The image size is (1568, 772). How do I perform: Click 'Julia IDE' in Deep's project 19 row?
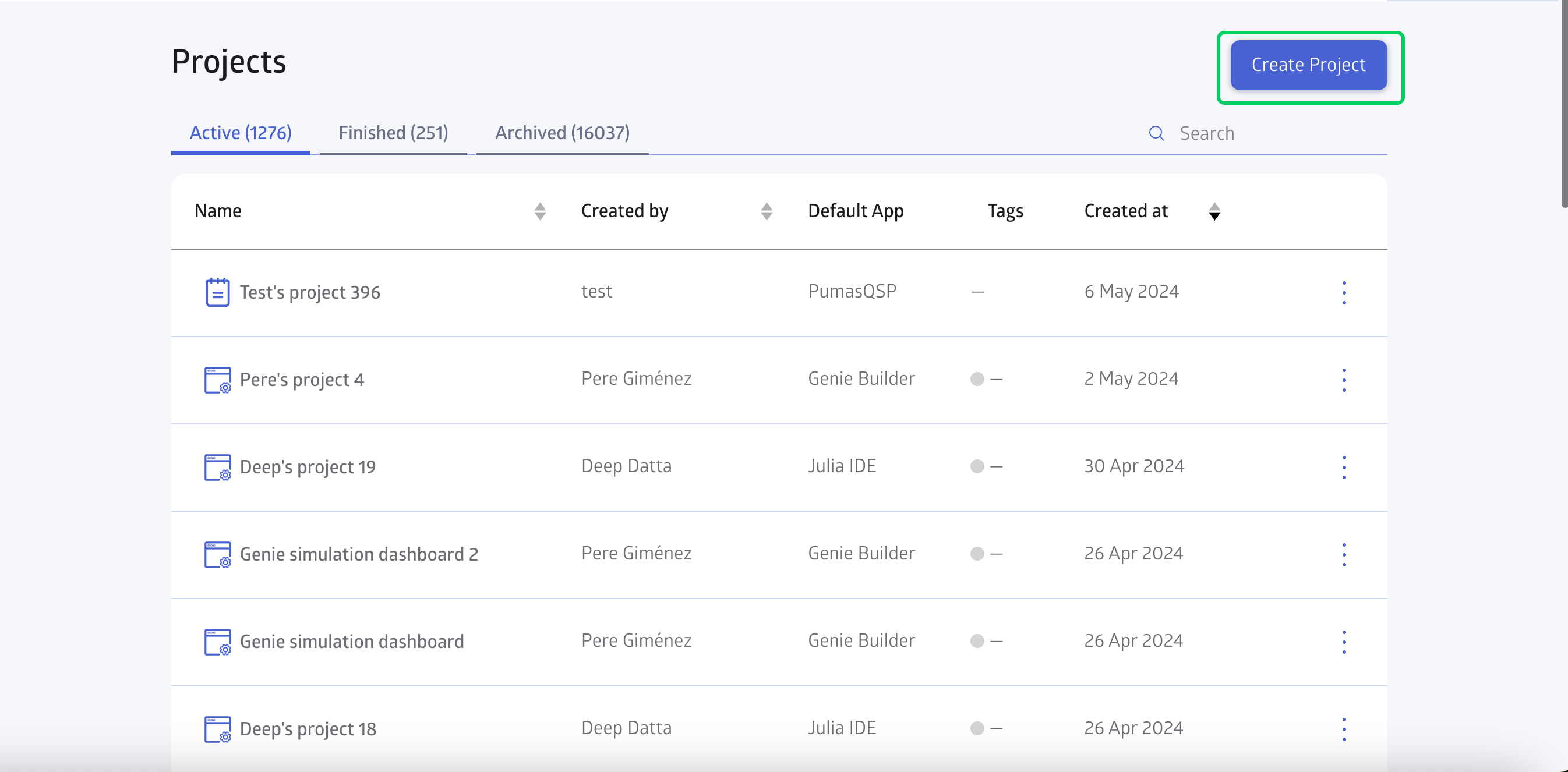[842, 466]
